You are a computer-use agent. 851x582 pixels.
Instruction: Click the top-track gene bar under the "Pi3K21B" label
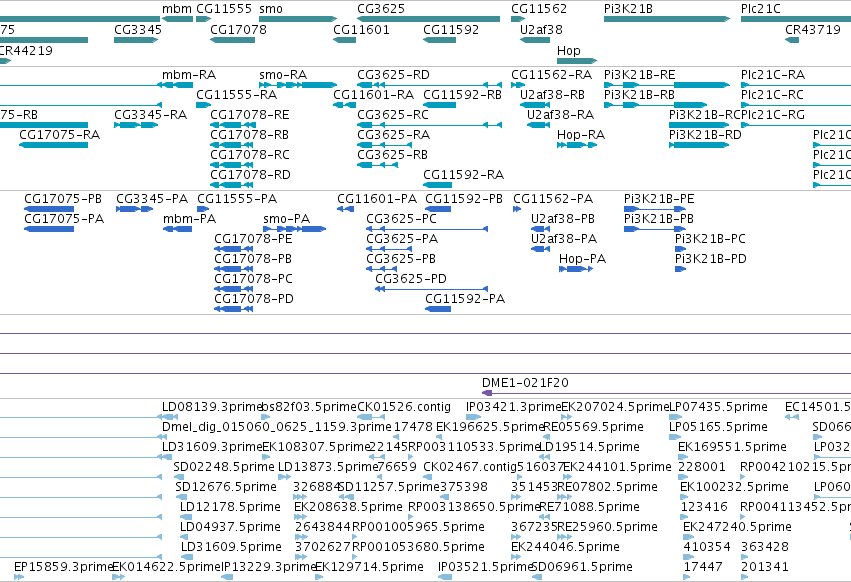[x=667, y=19]
